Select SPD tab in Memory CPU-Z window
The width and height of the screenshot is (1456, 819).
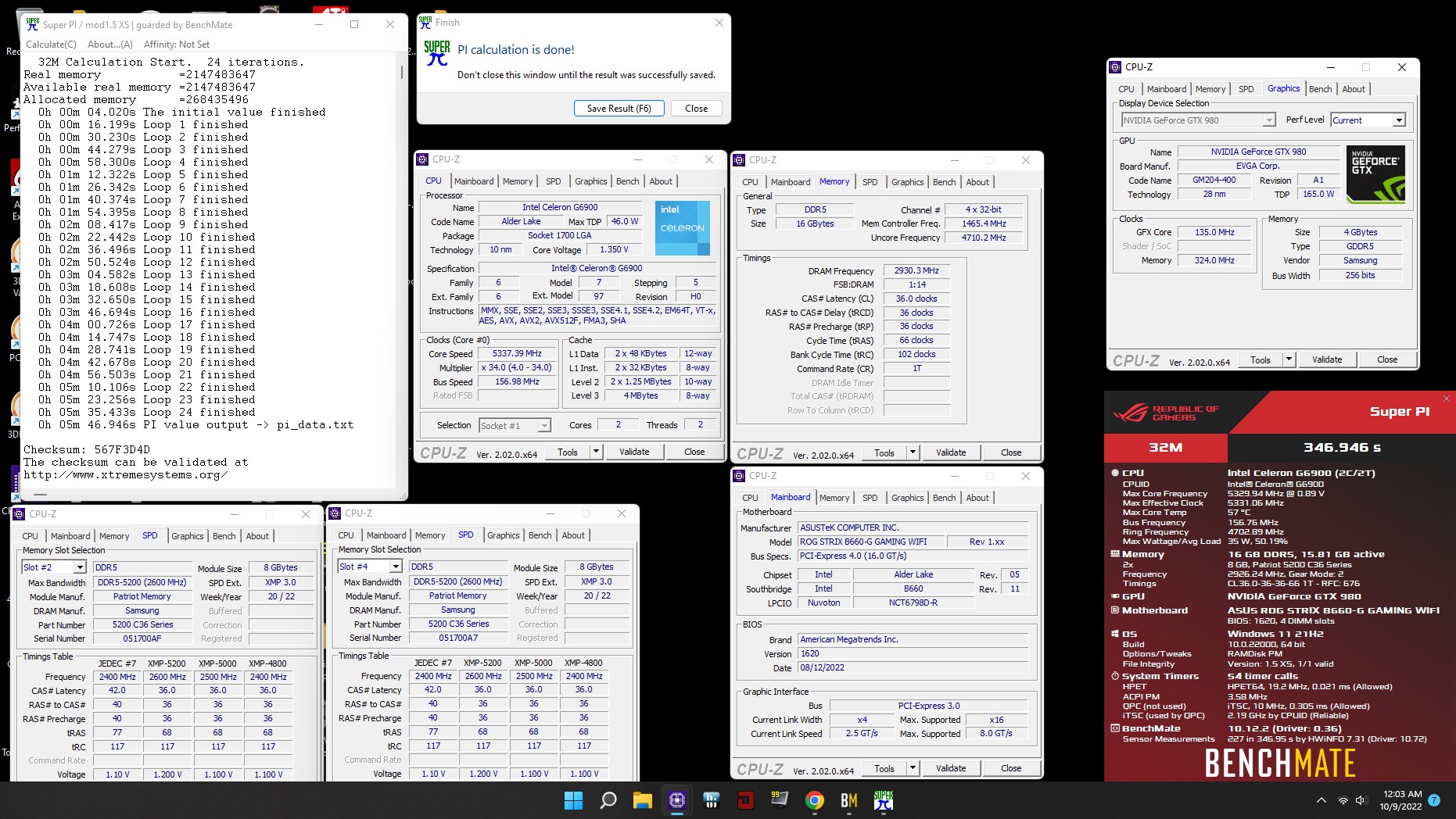(x=870, y=182)
